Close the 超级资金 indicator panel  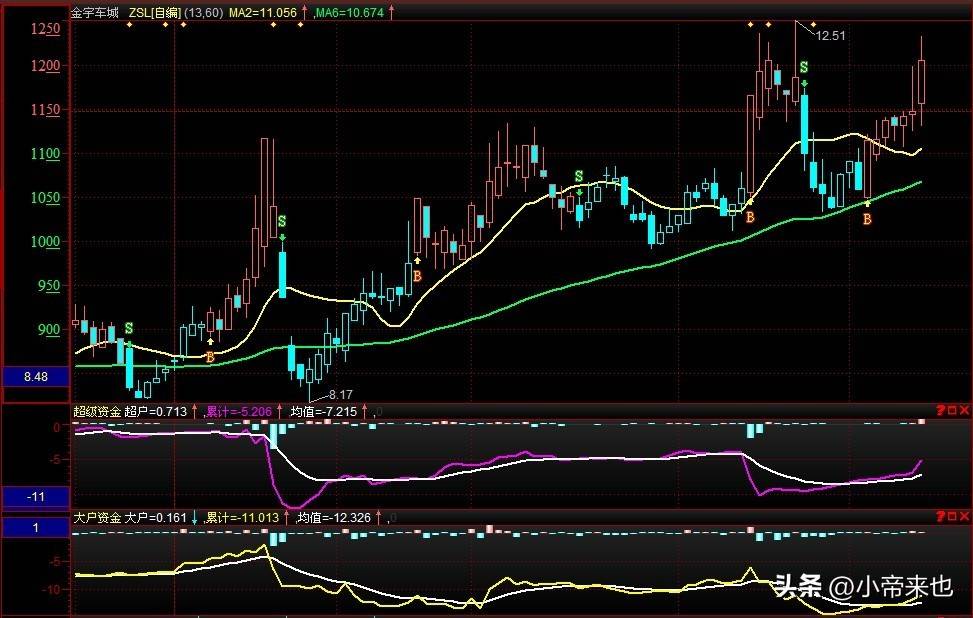point(964,410)
